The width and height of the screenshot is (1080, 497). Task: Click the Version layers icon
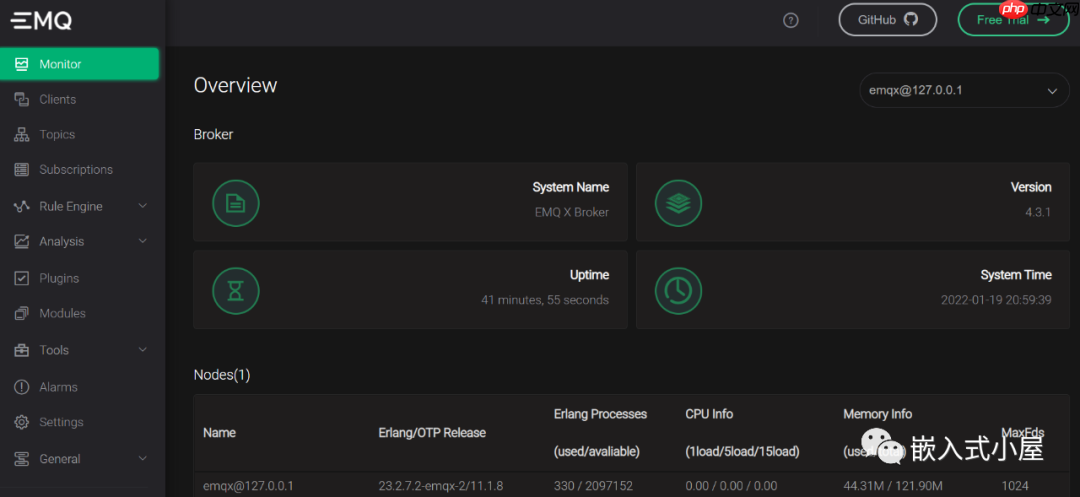[678, 202]
